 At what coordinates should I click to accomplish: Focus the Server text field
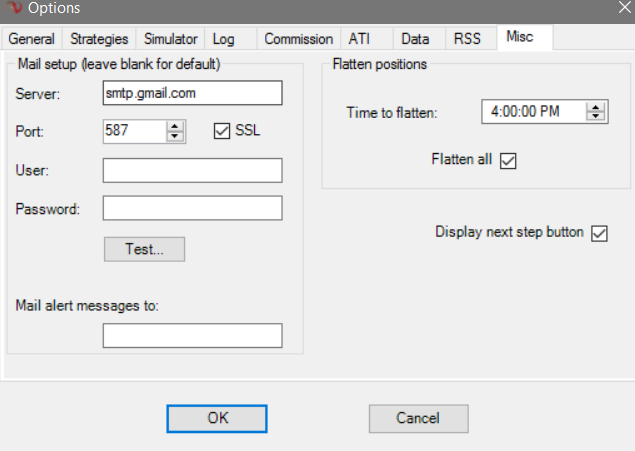[x=192, y=94]
